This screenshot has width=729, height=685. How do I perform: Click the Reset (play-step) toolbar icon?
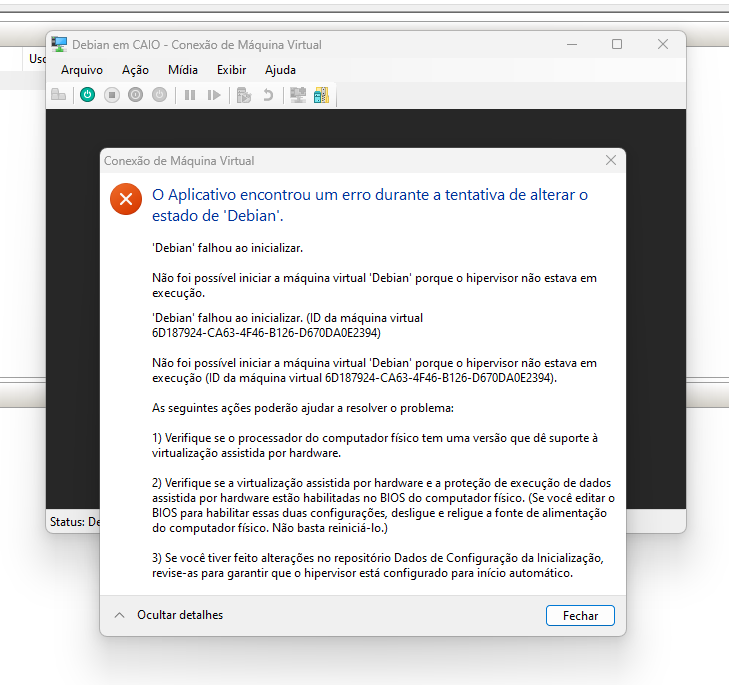[x=214, y=95]
